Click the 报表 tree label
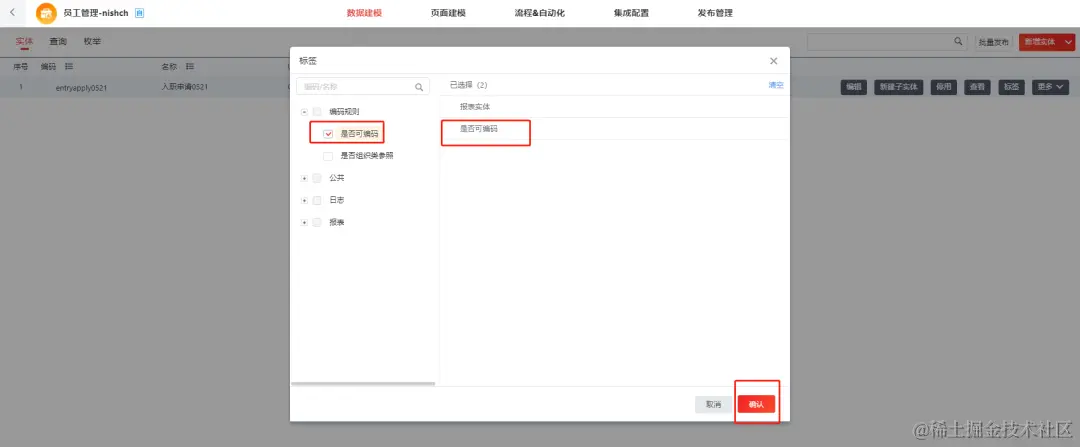 coord(337,222)
